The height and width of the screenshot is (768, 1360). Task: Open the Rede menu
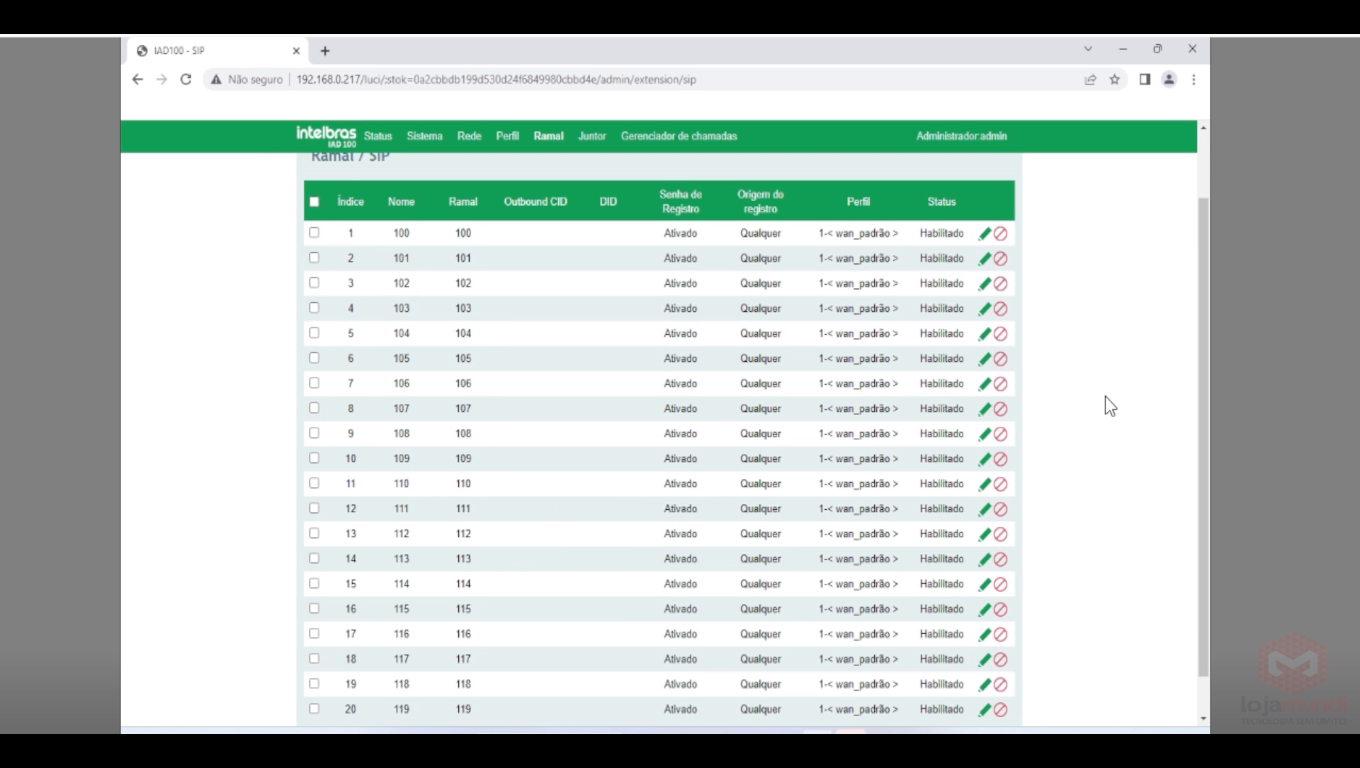click(469, 136)
